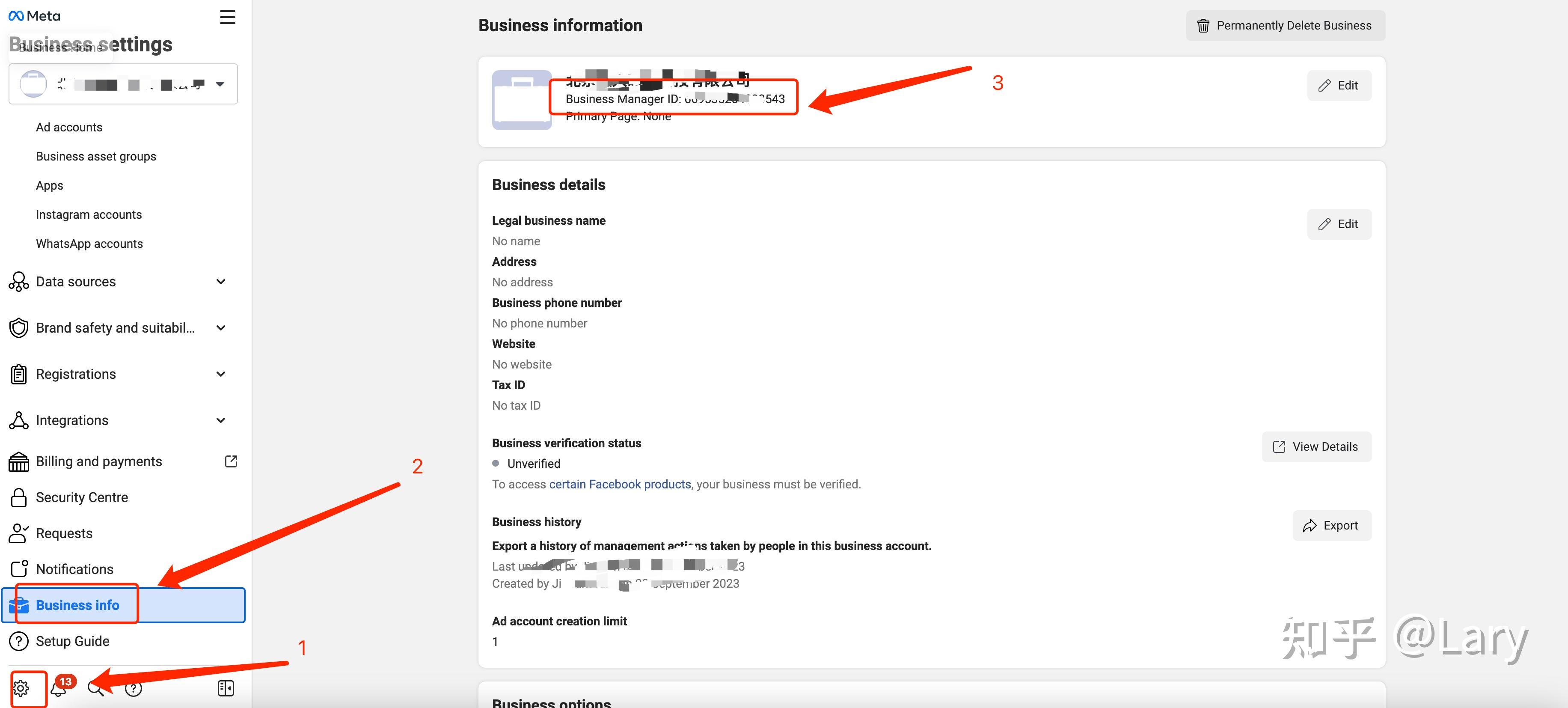
Task: Click the certain Facebook products link
Action: 620,485
